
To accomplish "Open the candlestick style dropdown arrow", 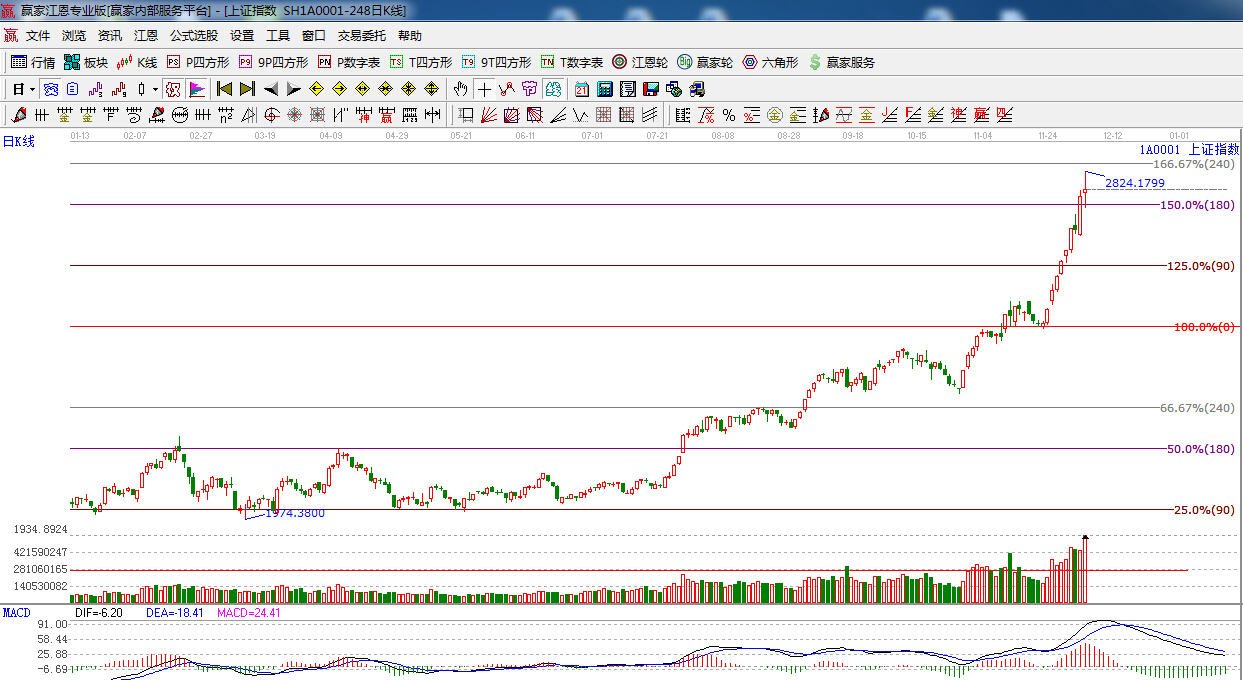I will [155, 89].
